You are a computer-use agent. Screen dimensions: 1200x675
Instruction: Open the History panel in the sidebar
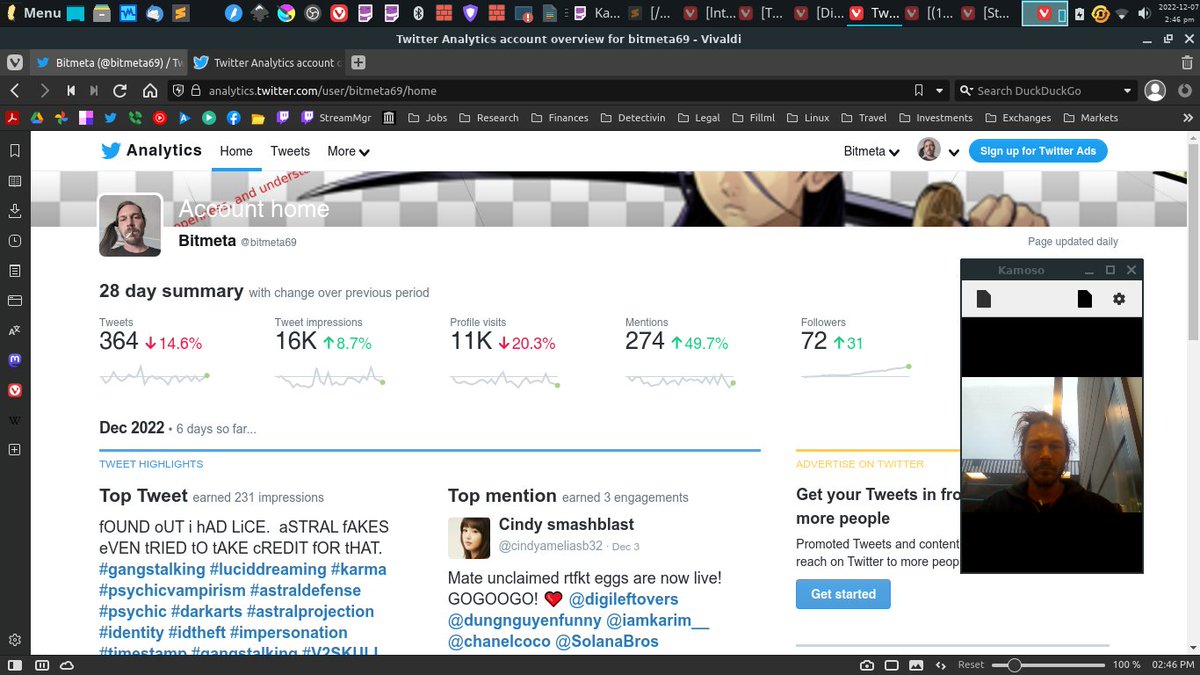(15, 241)
